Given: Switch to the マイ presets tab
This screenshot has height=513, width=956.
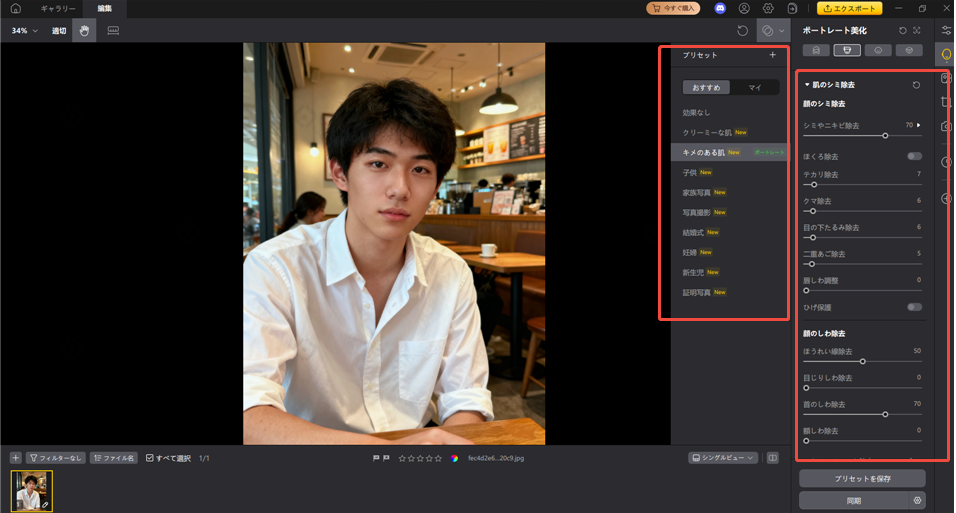Looking at the screenshot, I should pos(754,88).
